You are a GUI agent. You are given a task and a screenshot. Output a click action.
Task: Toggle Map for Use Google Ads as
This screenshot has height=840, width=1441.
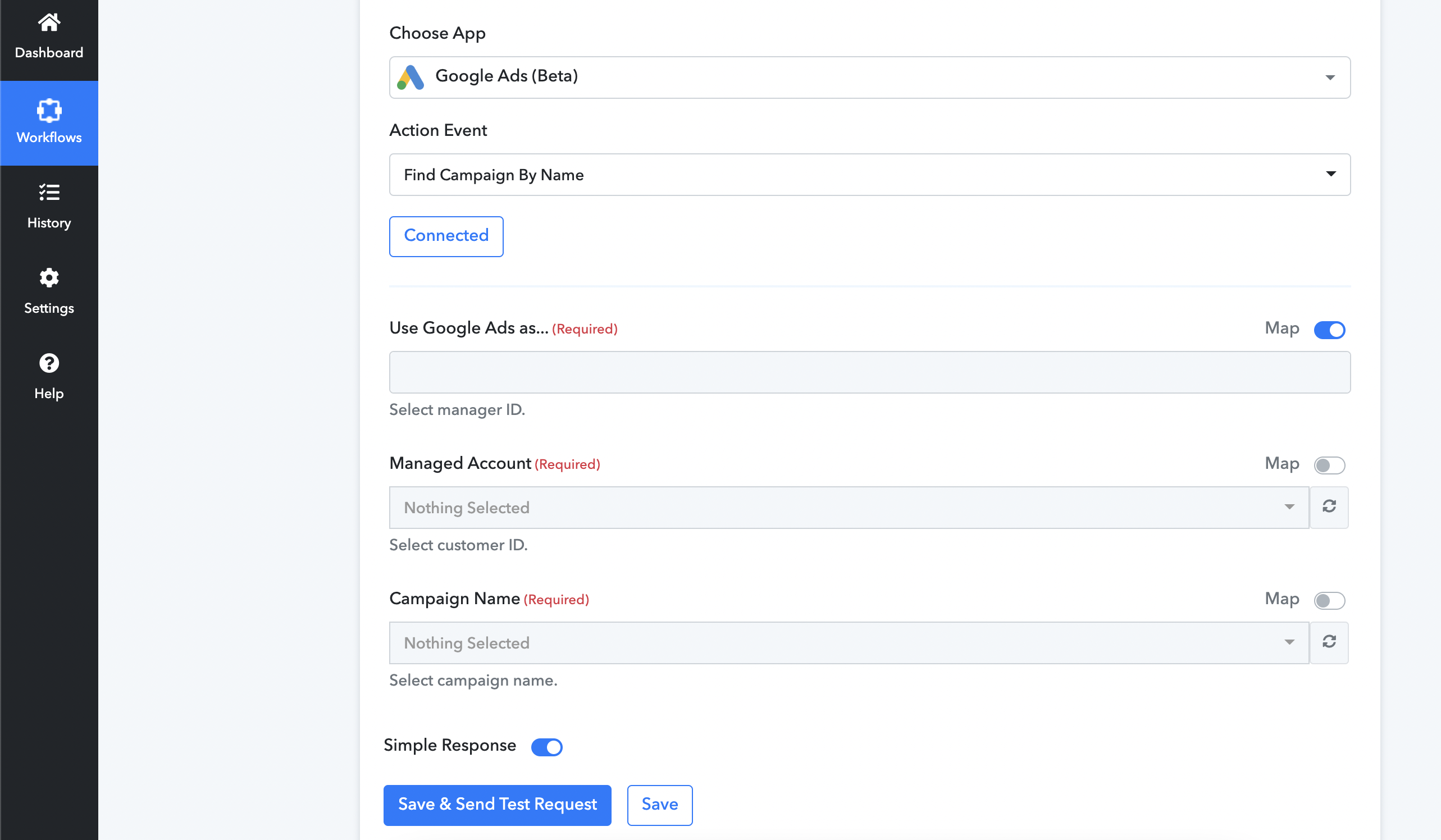[1329, 330]
